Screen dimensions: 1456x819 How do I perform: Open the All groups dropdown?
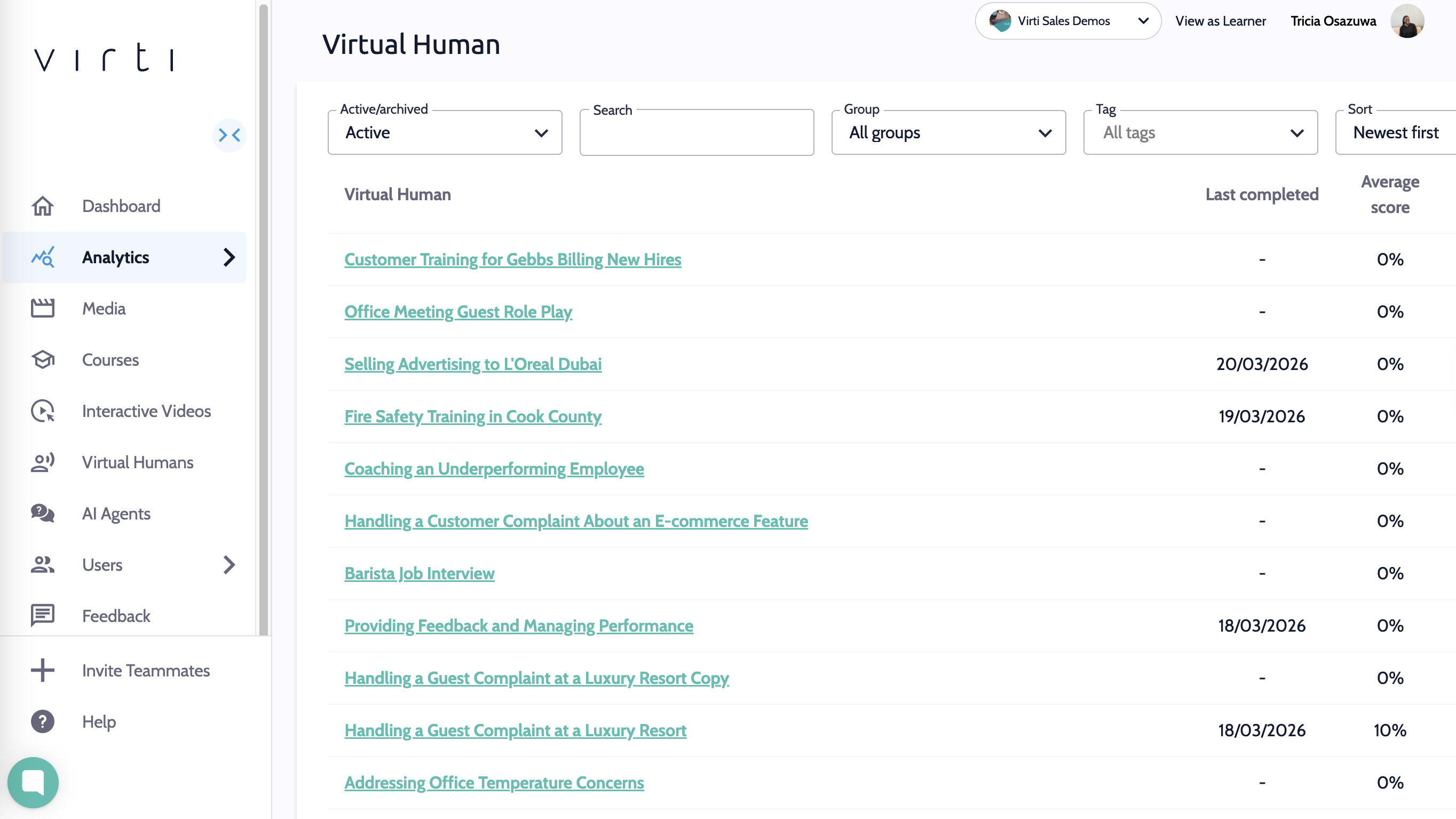[x=948, y=133]
